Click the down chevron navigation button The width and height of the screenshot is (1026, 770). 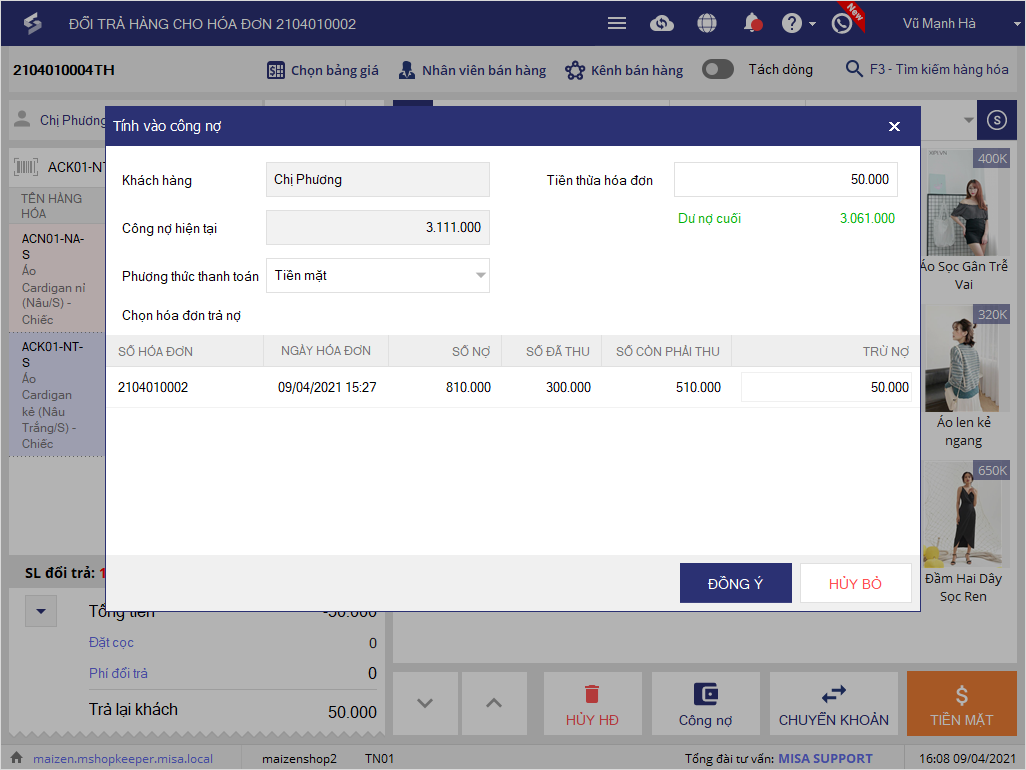(425, 703)
